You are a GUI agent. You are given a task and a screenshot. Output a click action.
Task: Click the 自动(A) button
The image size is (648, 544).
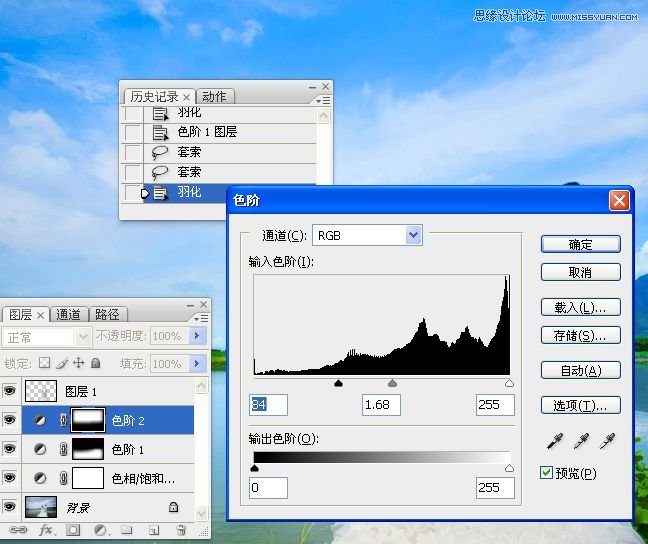pos(581,370)
